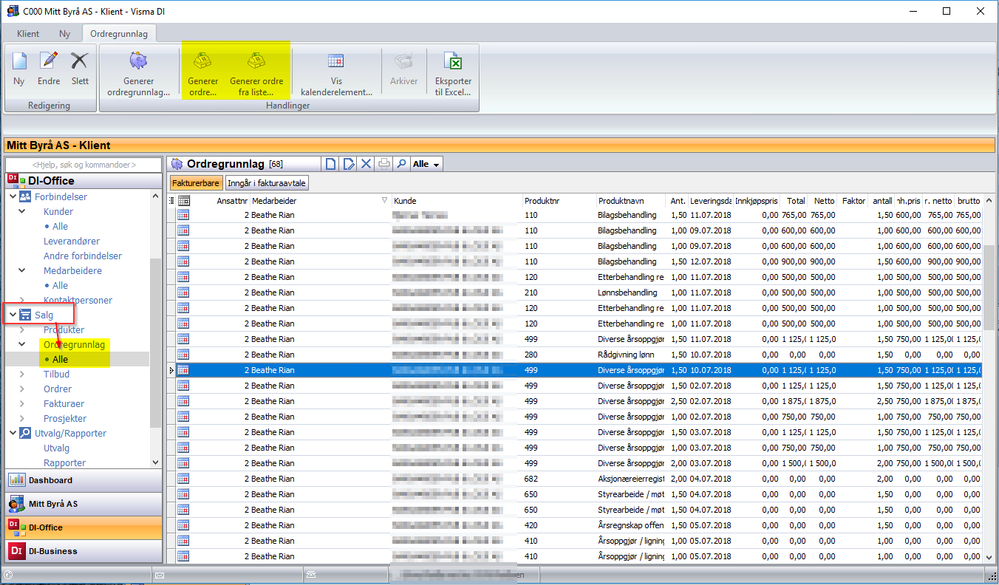Viewport: 999px width, 585px height.
Task: Click Utvalg/Rapporter search icon in tree
Action: pyautogui.click(x=25, y=433)
